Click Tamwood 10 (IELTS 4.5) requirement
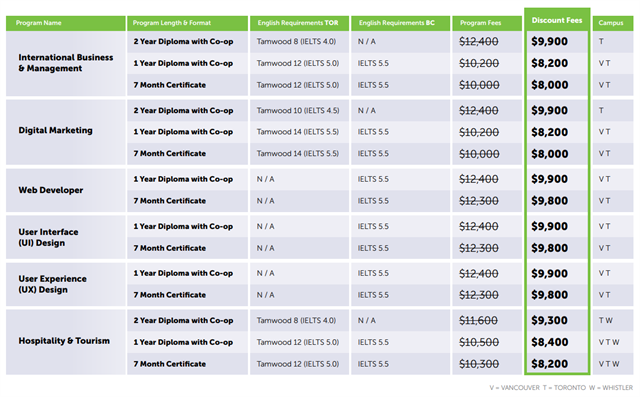The image size is (640, 397). pos(298,111)
